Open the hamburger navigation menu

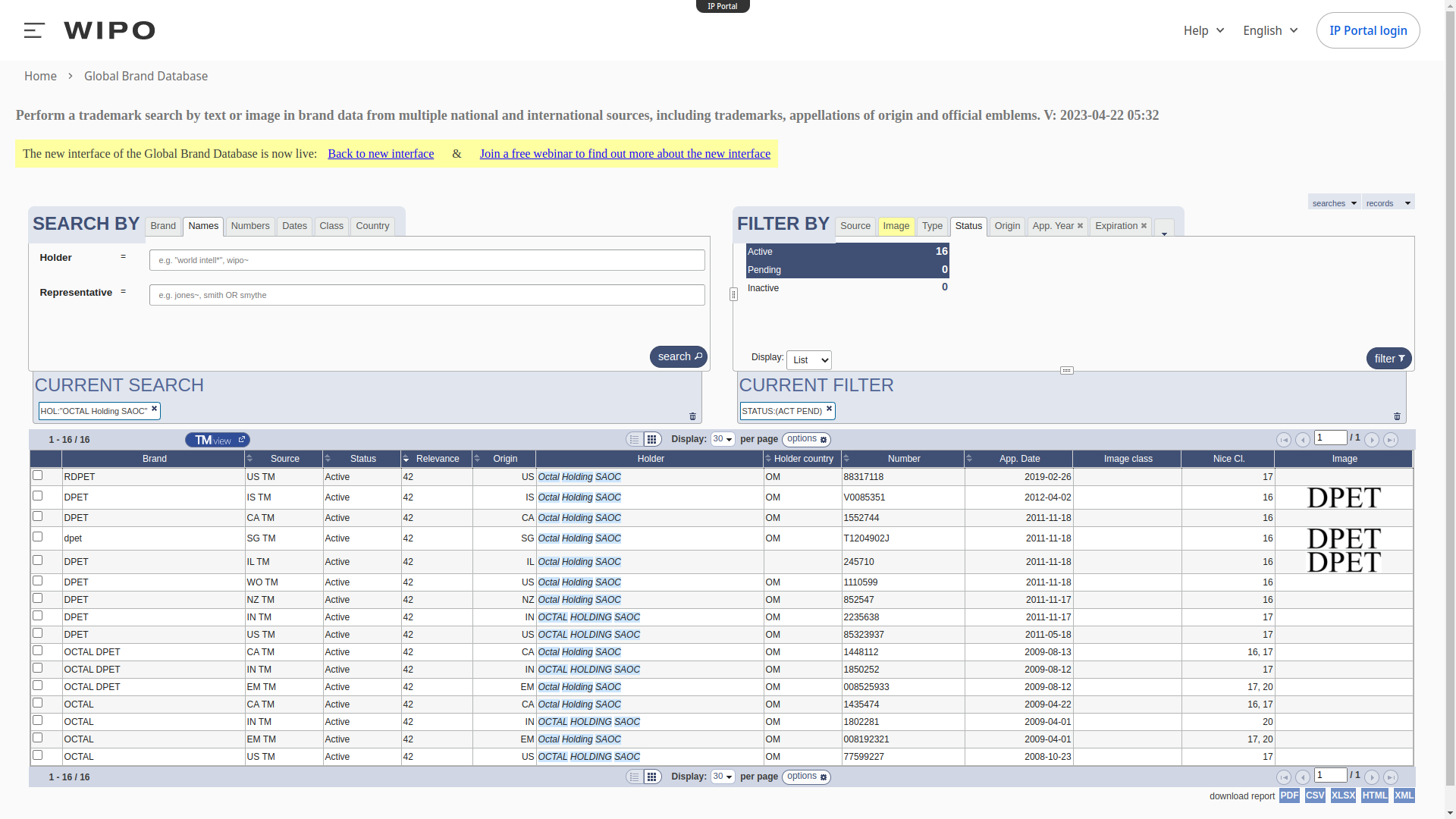pyautogui.click(x=34, y=30)
